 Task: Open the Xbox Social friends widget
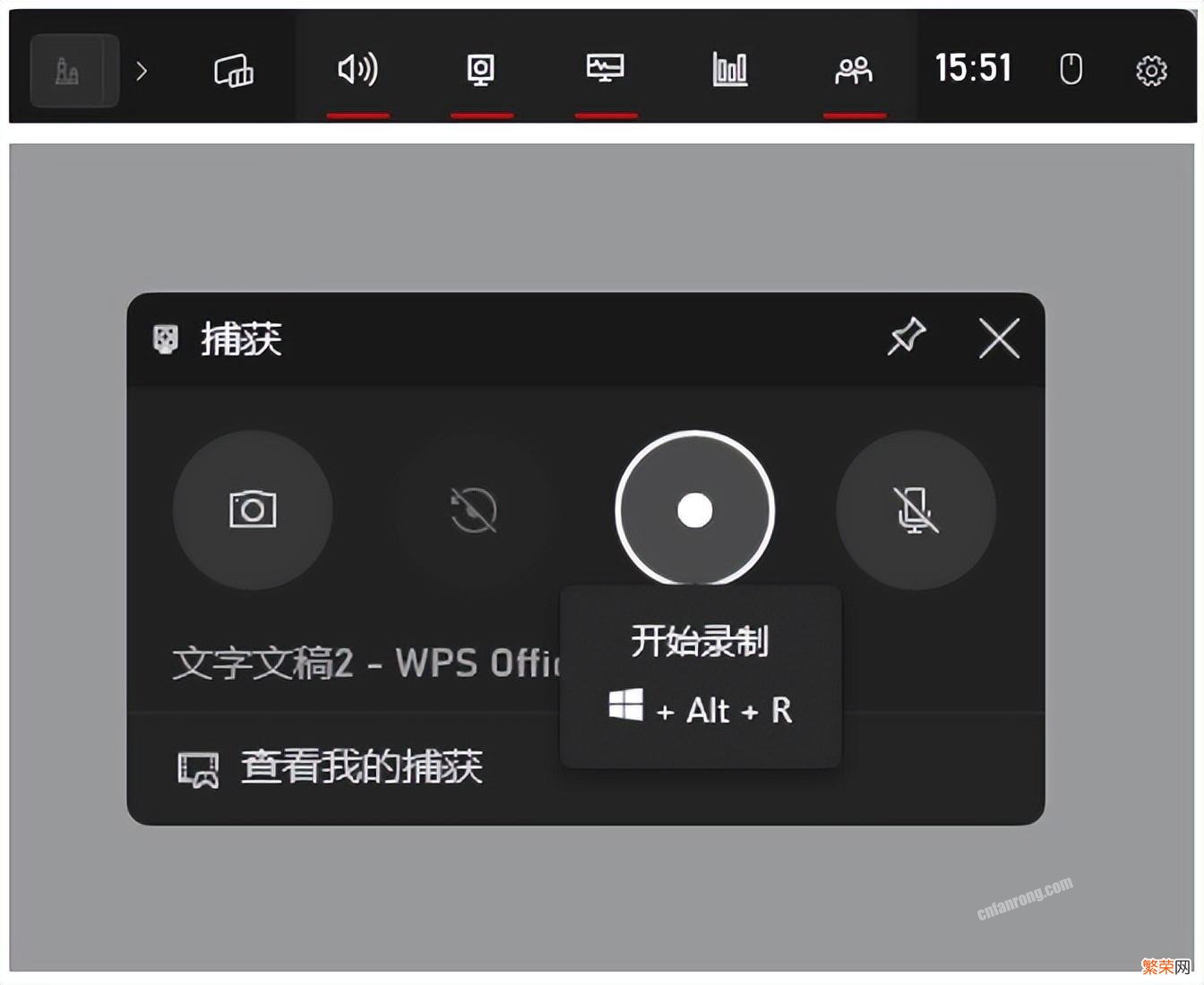(854, 70)
